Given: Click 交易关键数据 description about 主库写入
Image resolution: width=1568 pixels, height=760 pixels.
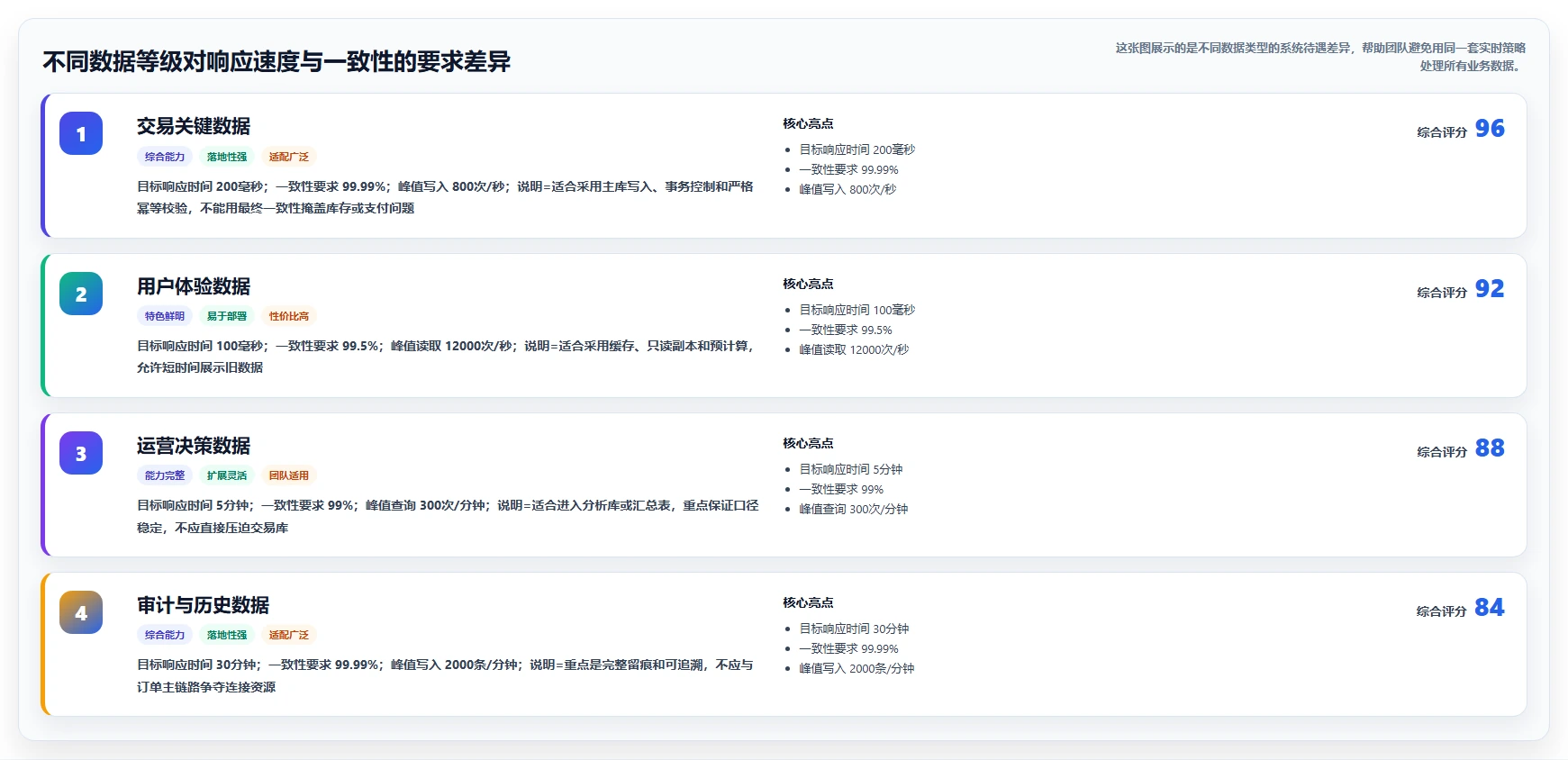Looking at the screenshot, I should [446, 197].
